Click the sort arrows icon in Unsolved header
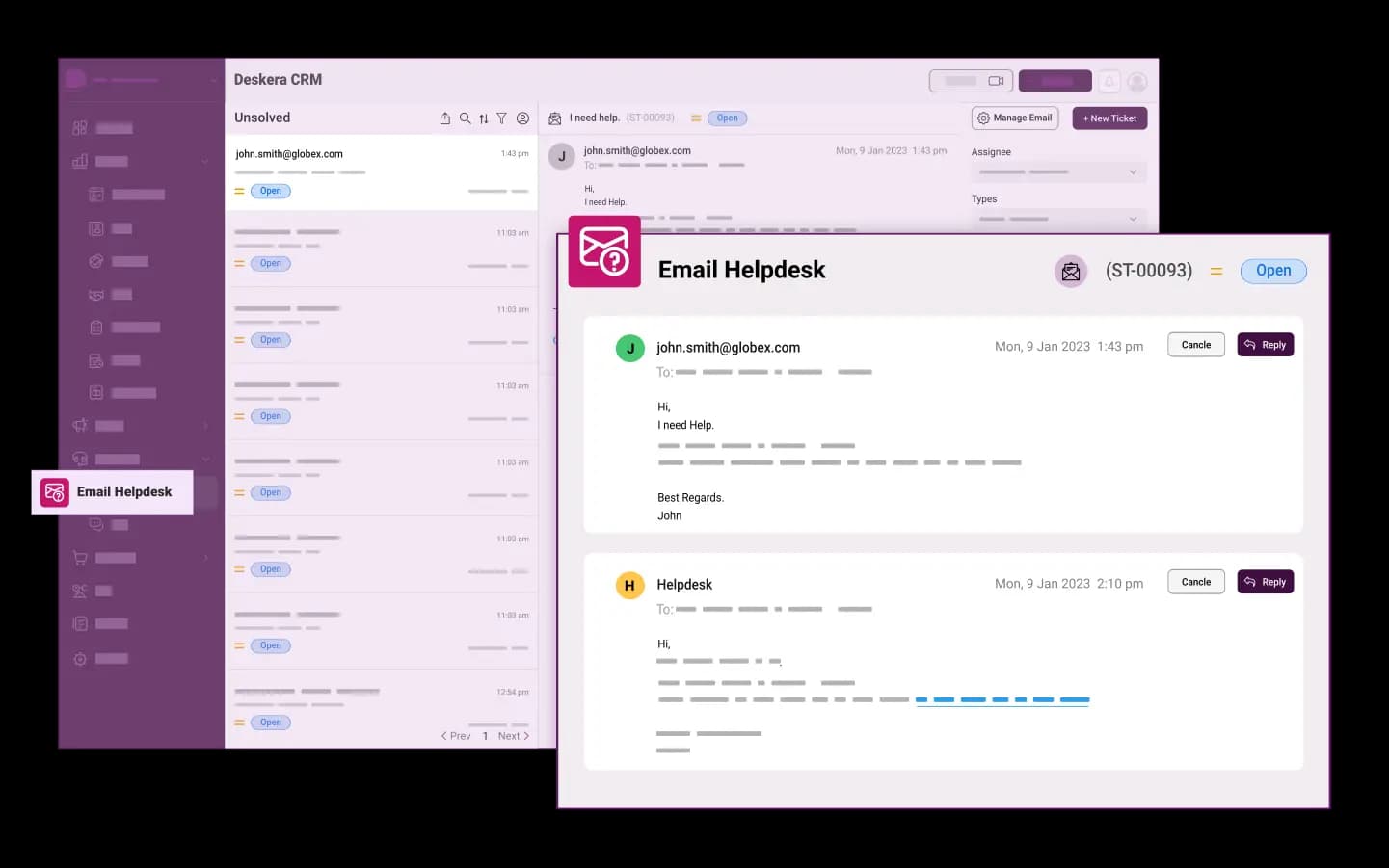The width and height of the screenshot is (1389, 868). coord(484,118)
